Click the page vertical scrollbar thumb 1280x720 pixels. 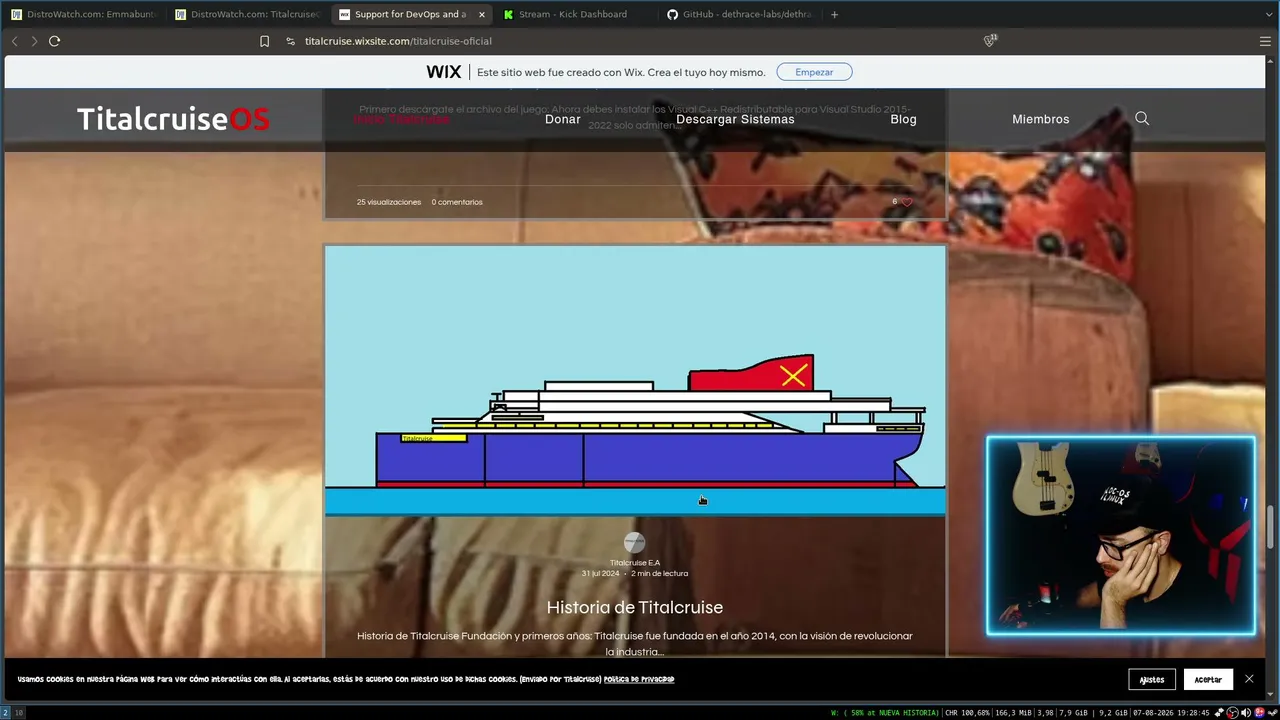coord(1272,528)
